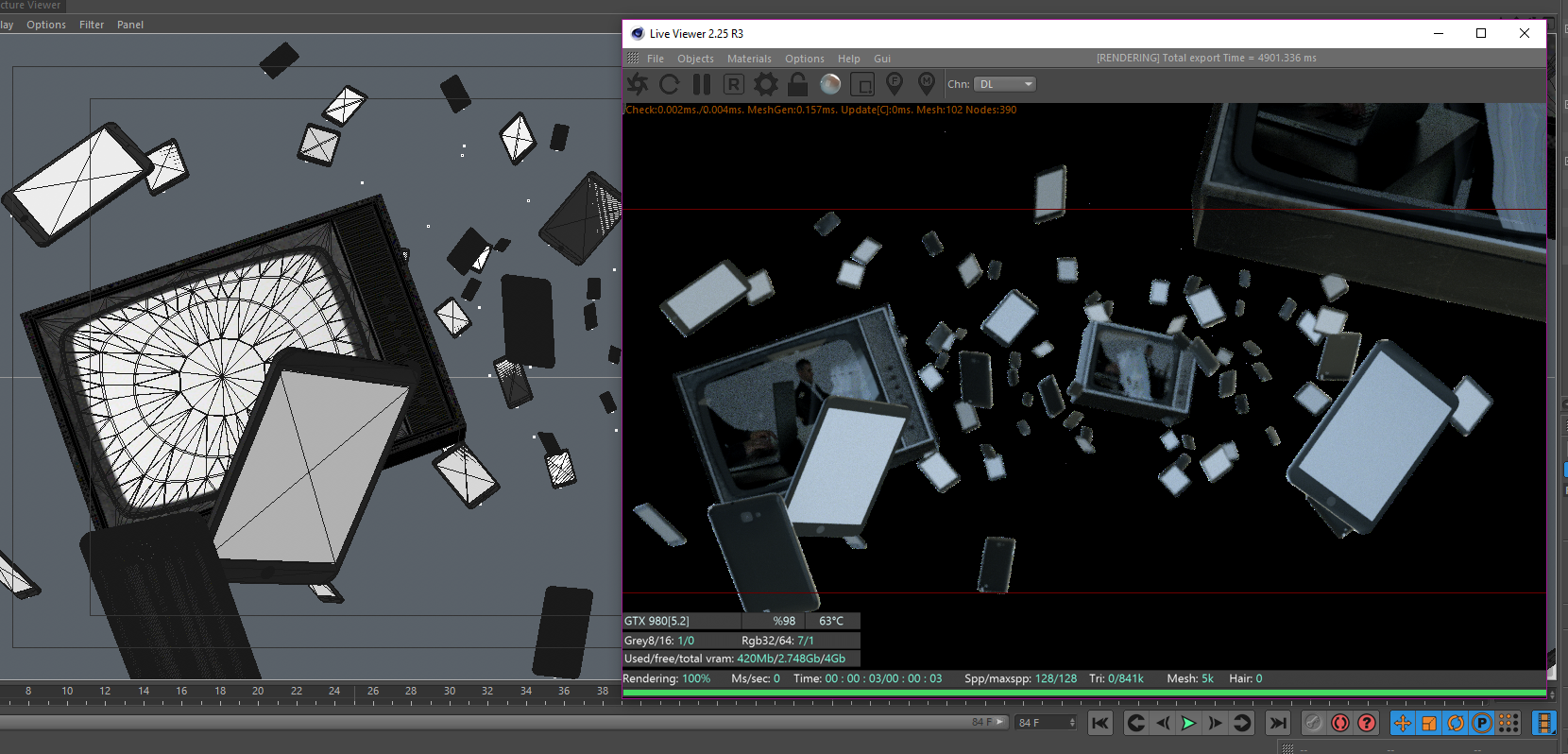Click the R render region reset icon
The width and height of the screenshot is (1568, 754).
click(x=734, y=84)
